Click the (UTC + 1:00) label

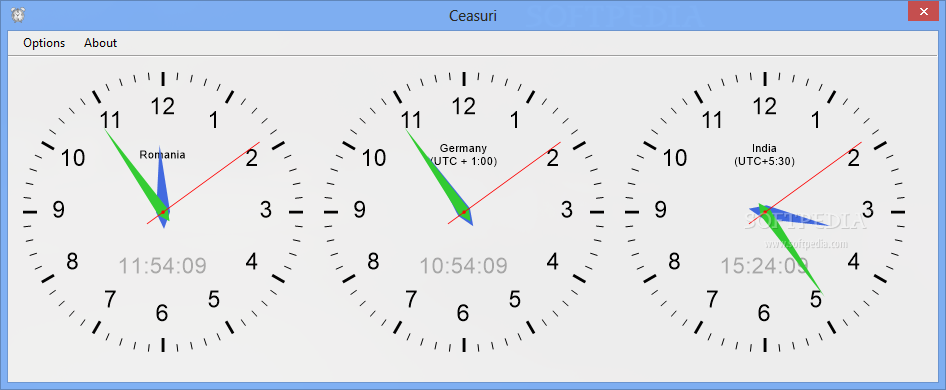pyautogui.click(x=463, y=161)
